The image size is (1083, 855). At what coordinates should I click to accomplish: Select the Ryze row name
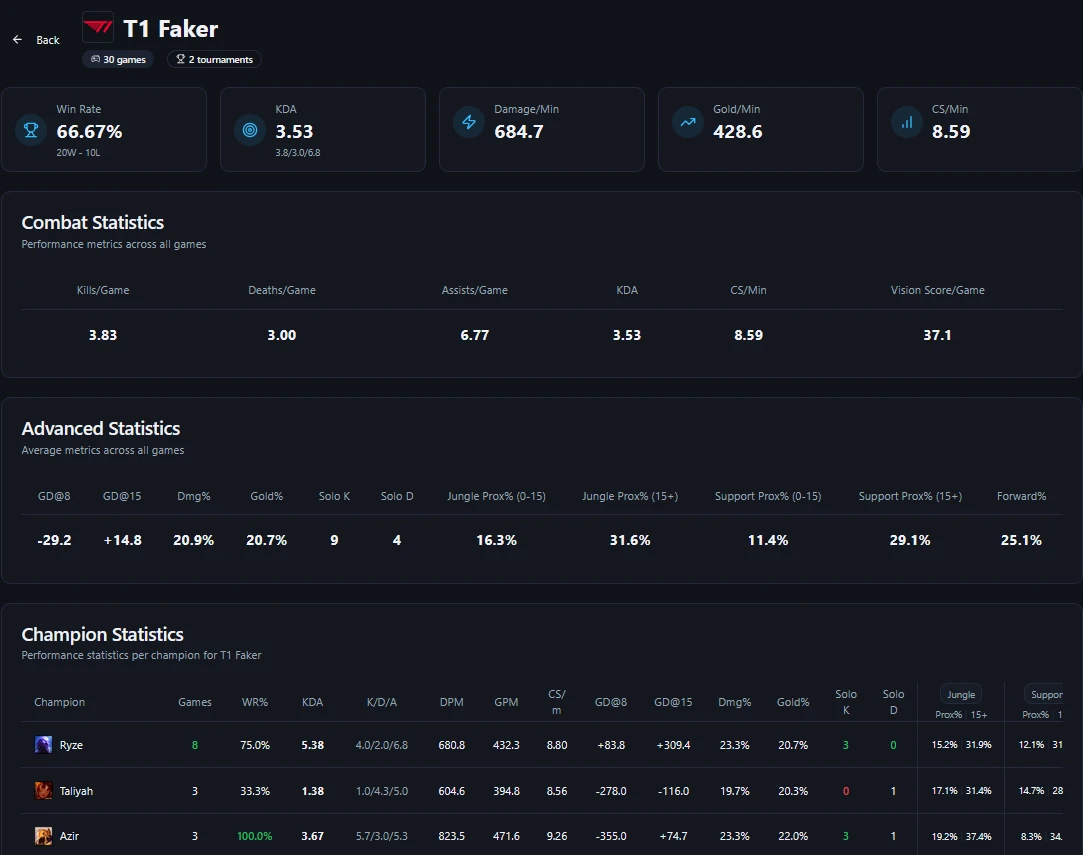71,744
